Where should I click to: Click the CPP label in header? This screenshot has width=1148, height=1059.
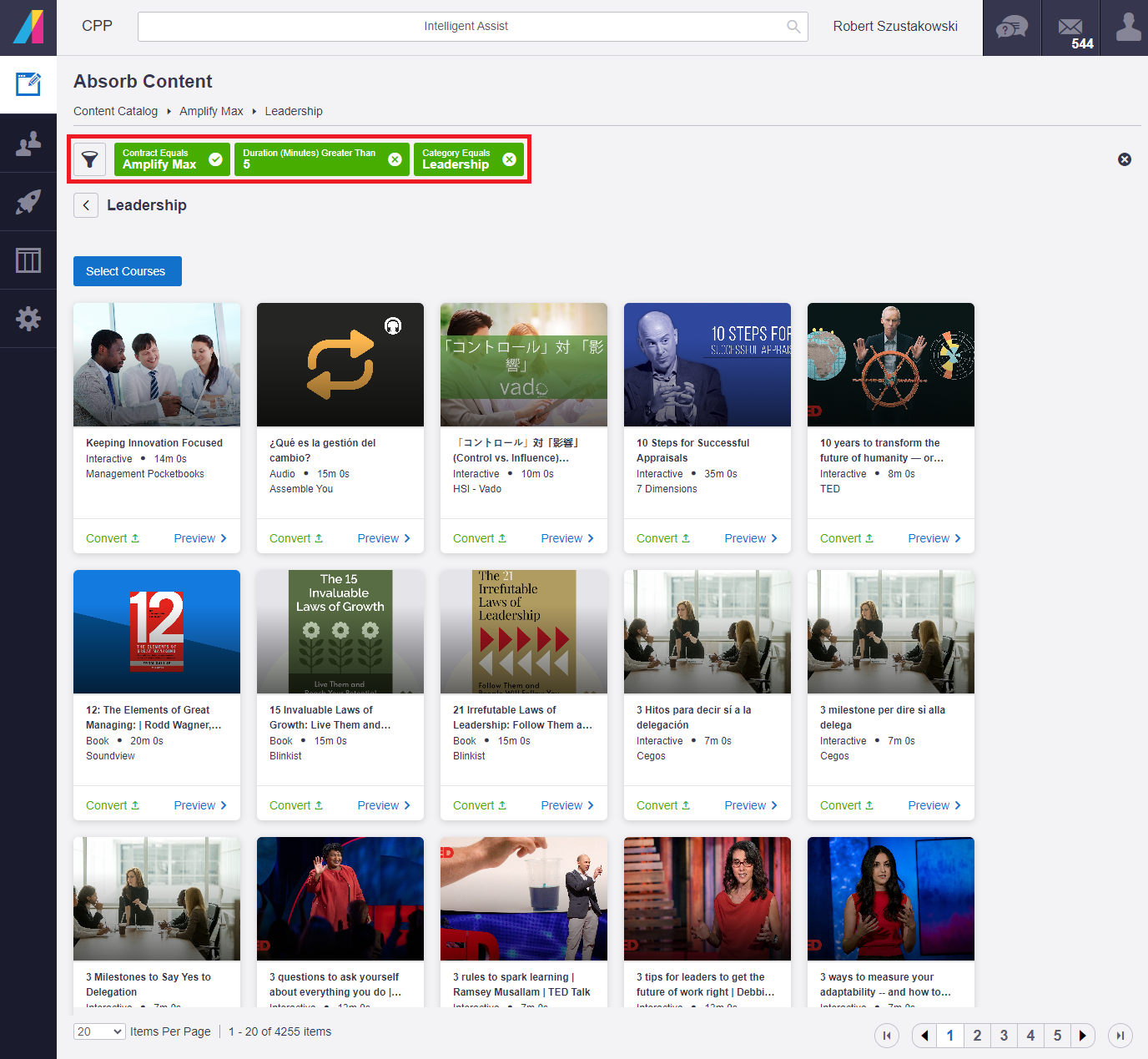tap(97, 26)
